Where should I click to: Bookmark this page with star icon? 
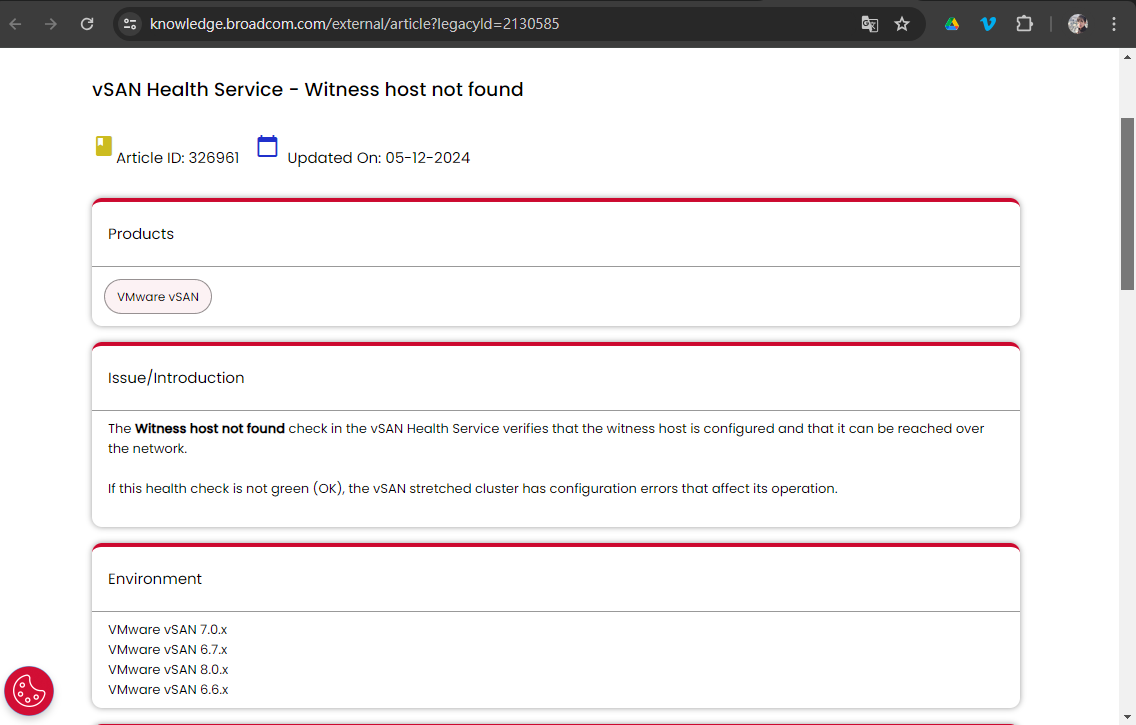[x=902, y=24]
